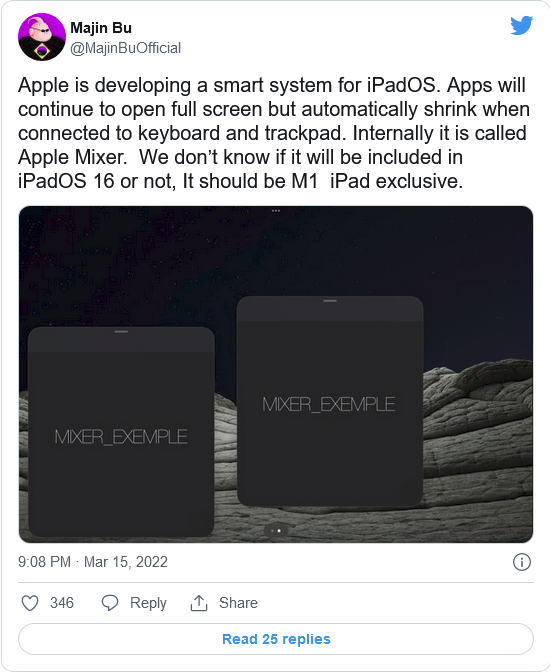550x672 pixels.
Task: Click the Reply text label
Action: (x=148, y=603)
